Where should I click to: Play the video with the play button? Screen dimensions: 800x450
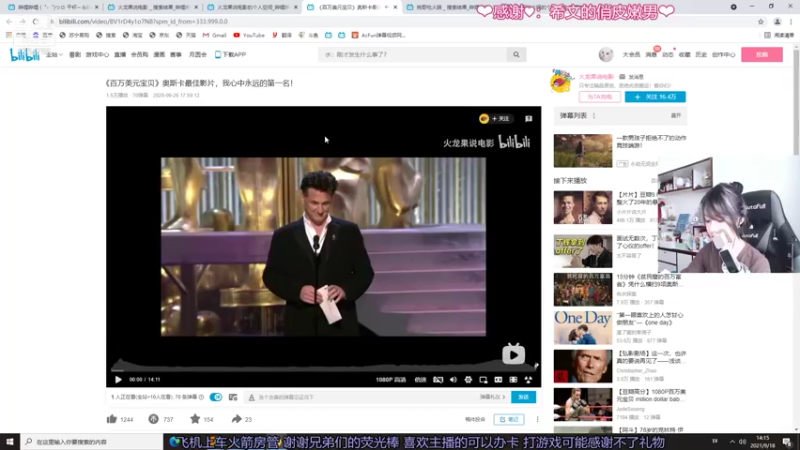tap(118, 380)
